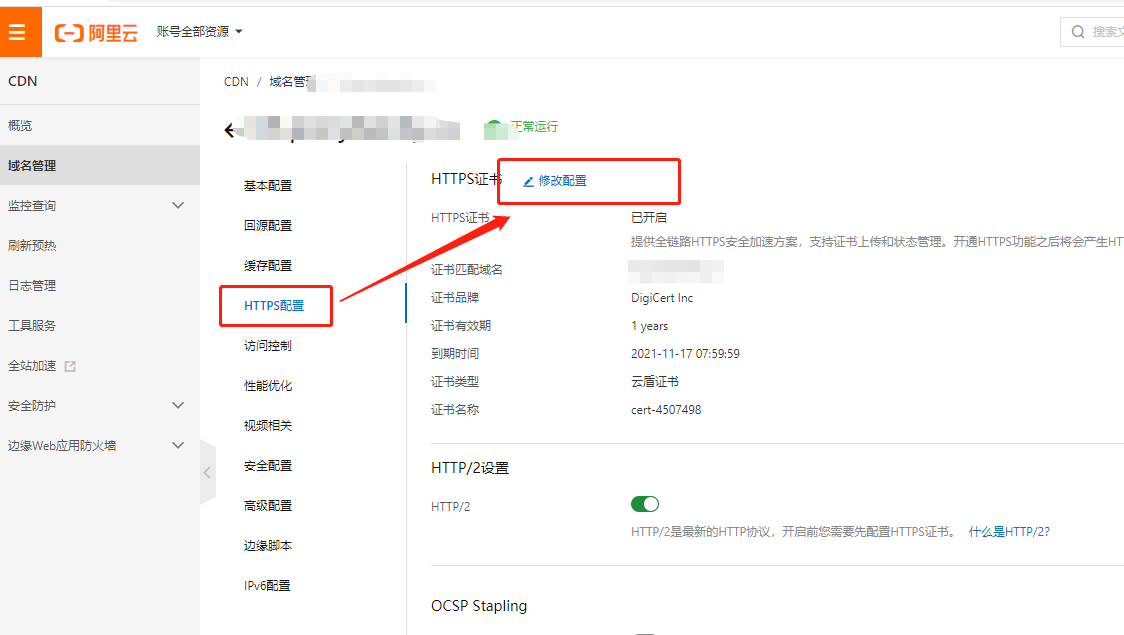Go back using the left arrow icon
This screenshot has width=1124, height=635.
[230, 130]
